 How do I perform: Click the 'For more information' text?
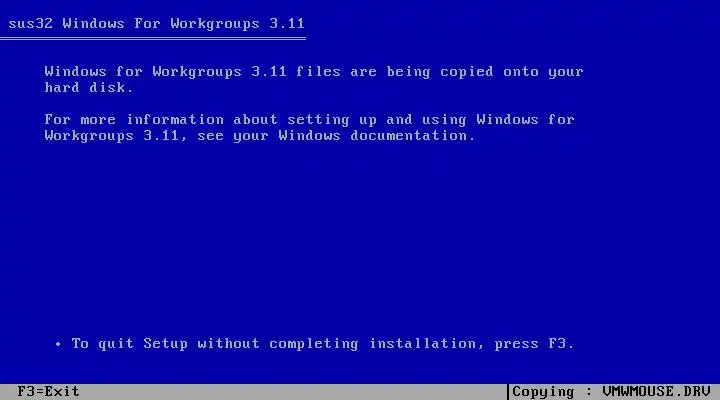(134, 120)
